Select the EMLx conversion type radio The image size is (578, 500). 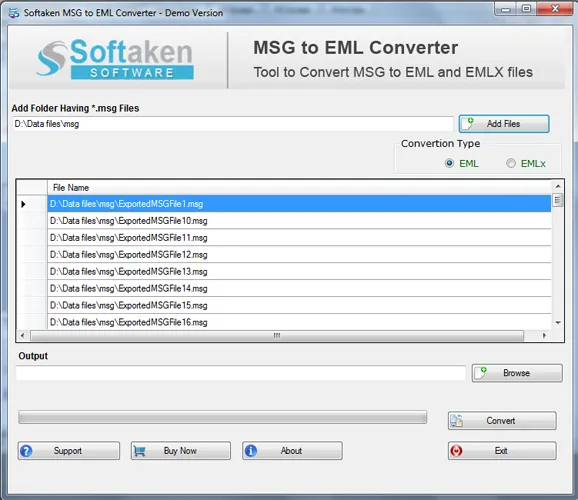coord(511,163)
